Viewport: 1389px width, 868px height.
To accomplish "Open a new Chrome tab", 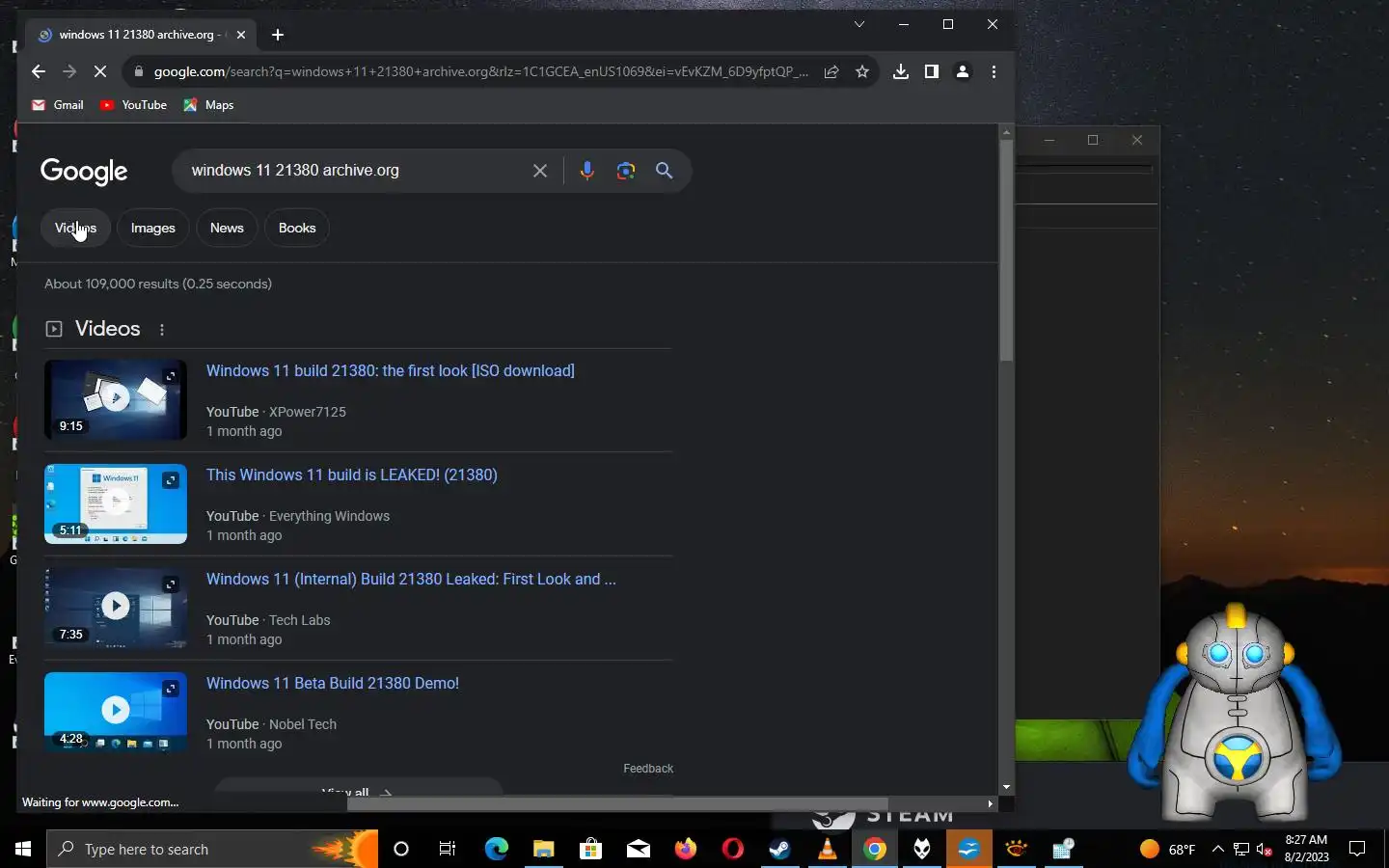I will (278, 35).
